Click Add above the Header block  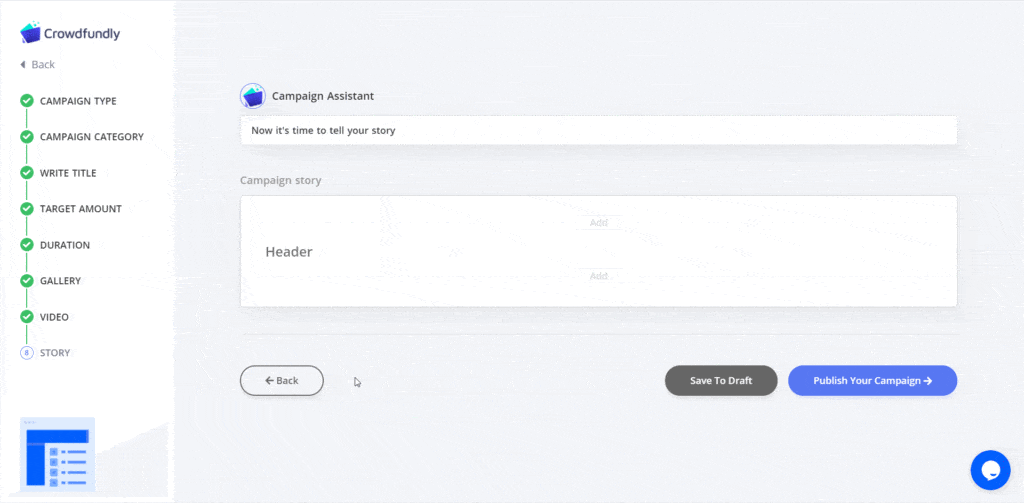[599, 223]
